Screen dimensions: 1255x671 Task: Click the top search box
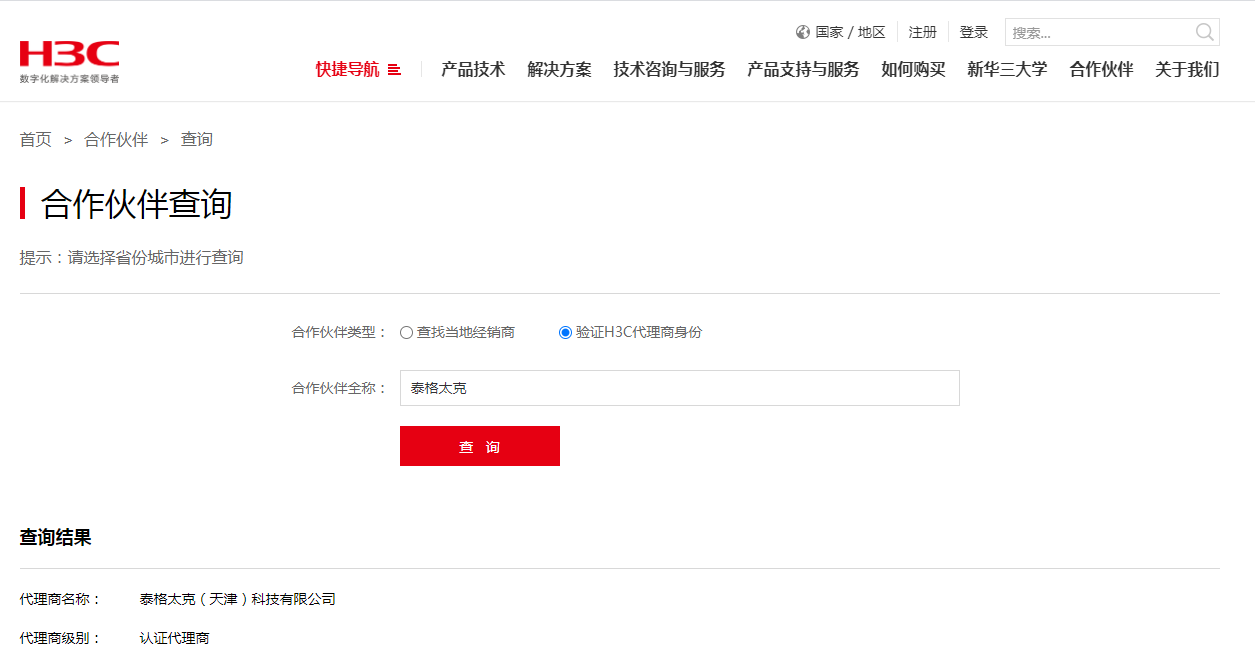tap(1098, 32)
